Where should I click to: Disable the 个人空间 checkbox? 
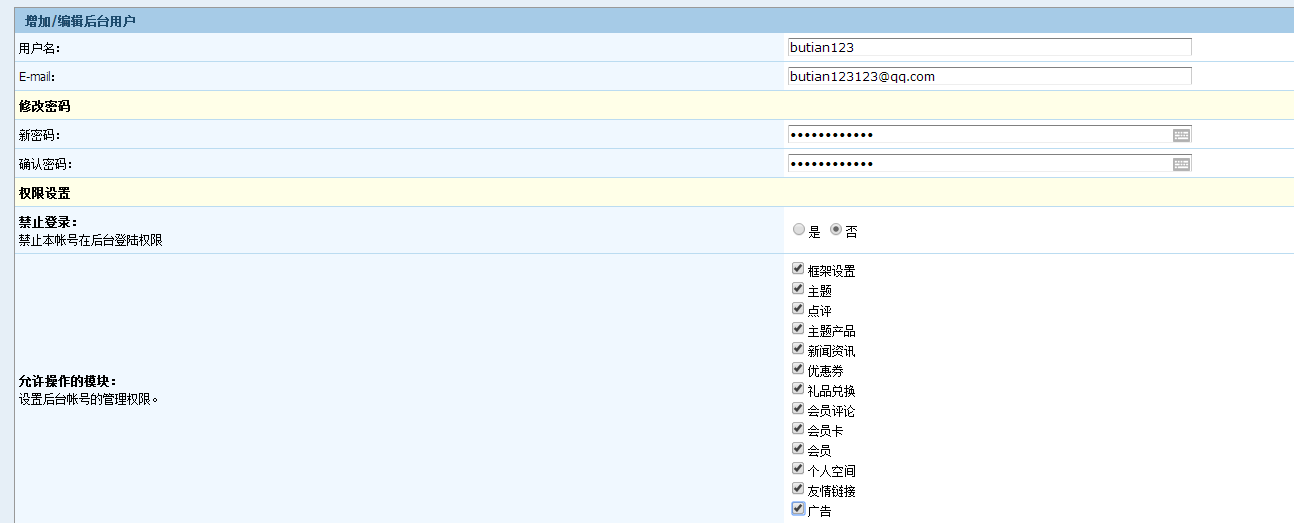[798, 469]
